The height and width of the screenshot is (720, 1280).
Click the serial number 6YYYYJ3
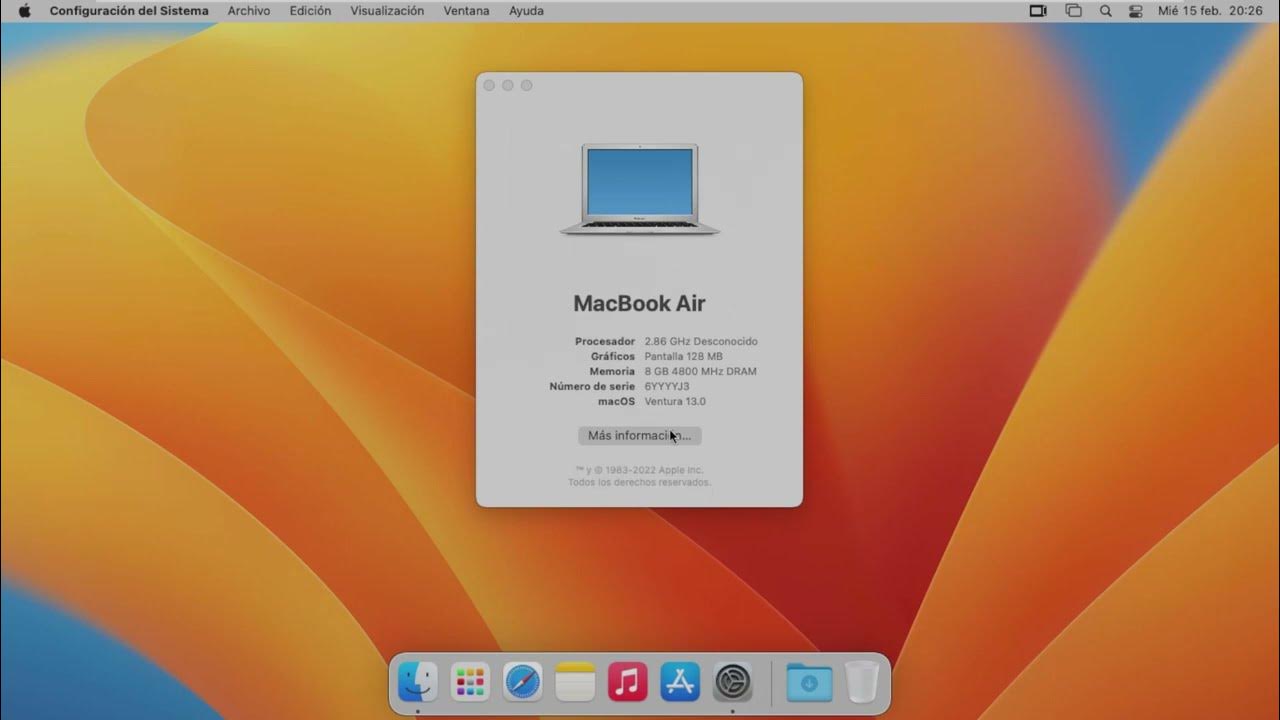[x=667, y=386]
